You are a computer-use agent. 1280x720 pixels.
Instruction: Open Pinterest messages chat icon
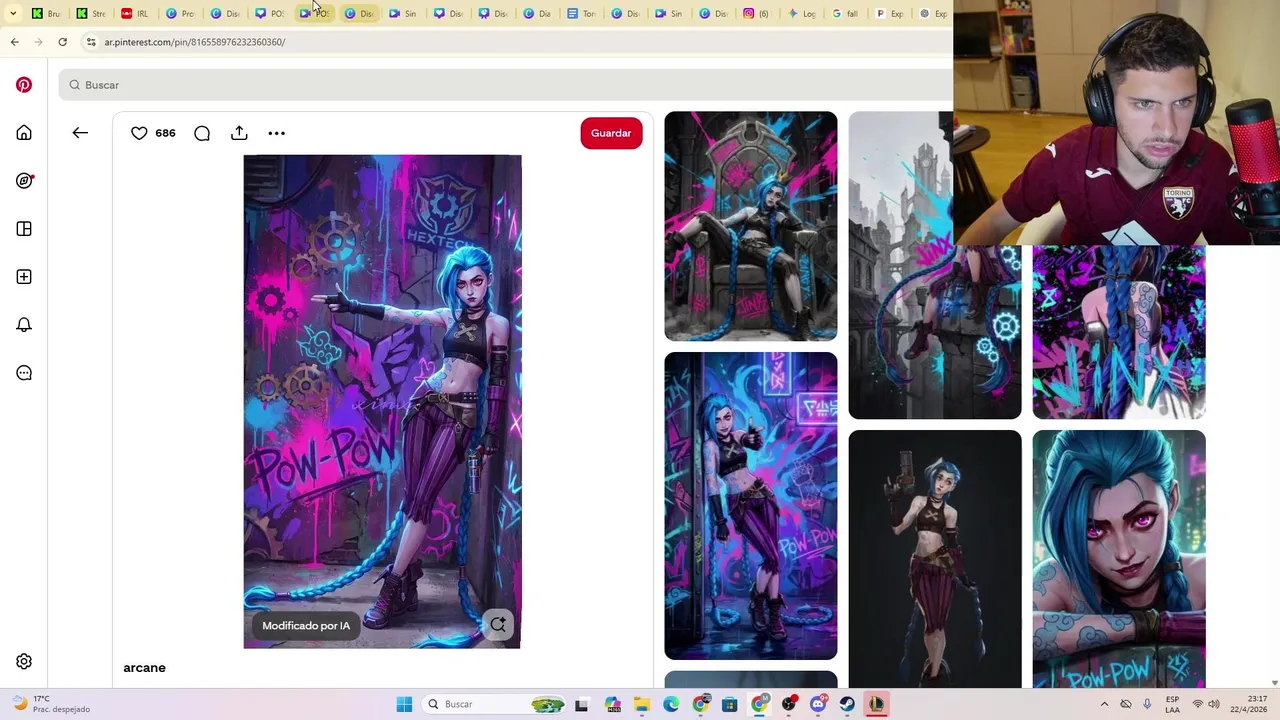(24, 373)
